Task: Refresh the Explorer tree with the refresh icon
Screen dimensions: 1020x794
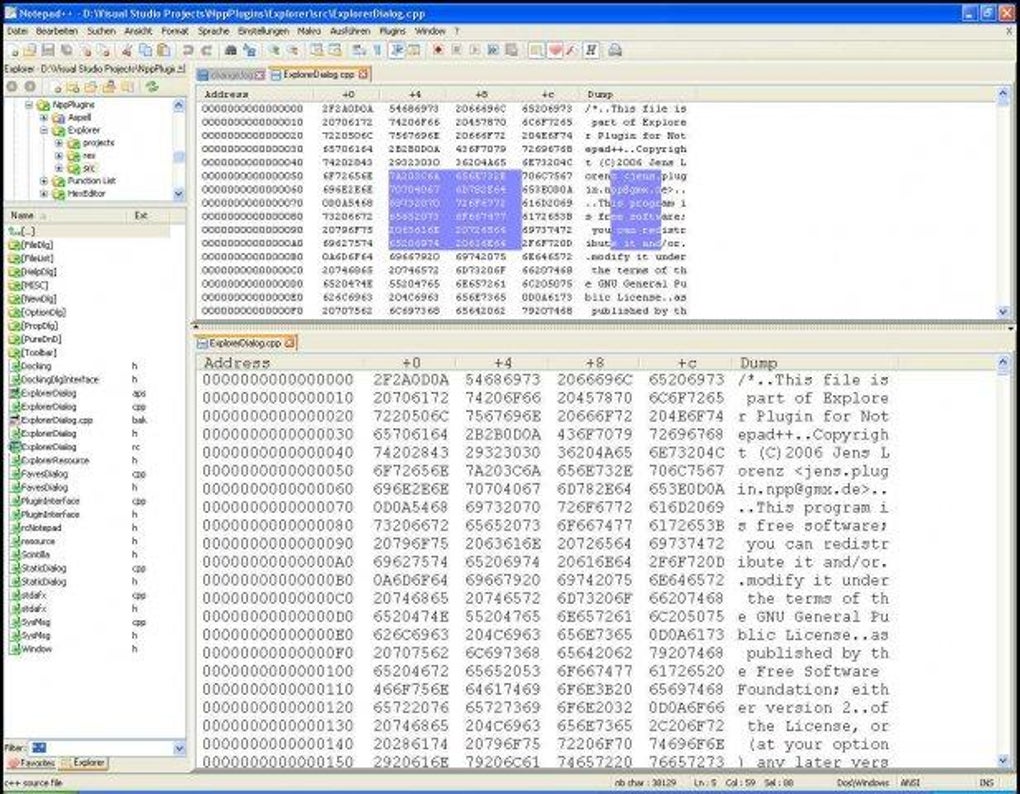Action: [x=153, y=87]
